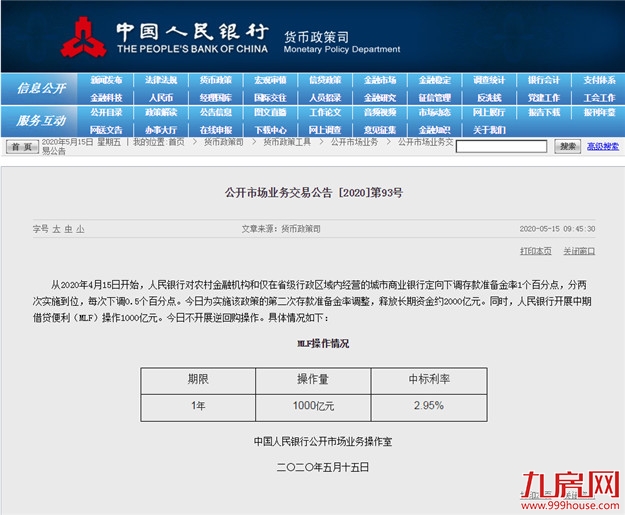Go to the 货币政策 section
This screenshot has height=515, width=625.
[216, 80]
